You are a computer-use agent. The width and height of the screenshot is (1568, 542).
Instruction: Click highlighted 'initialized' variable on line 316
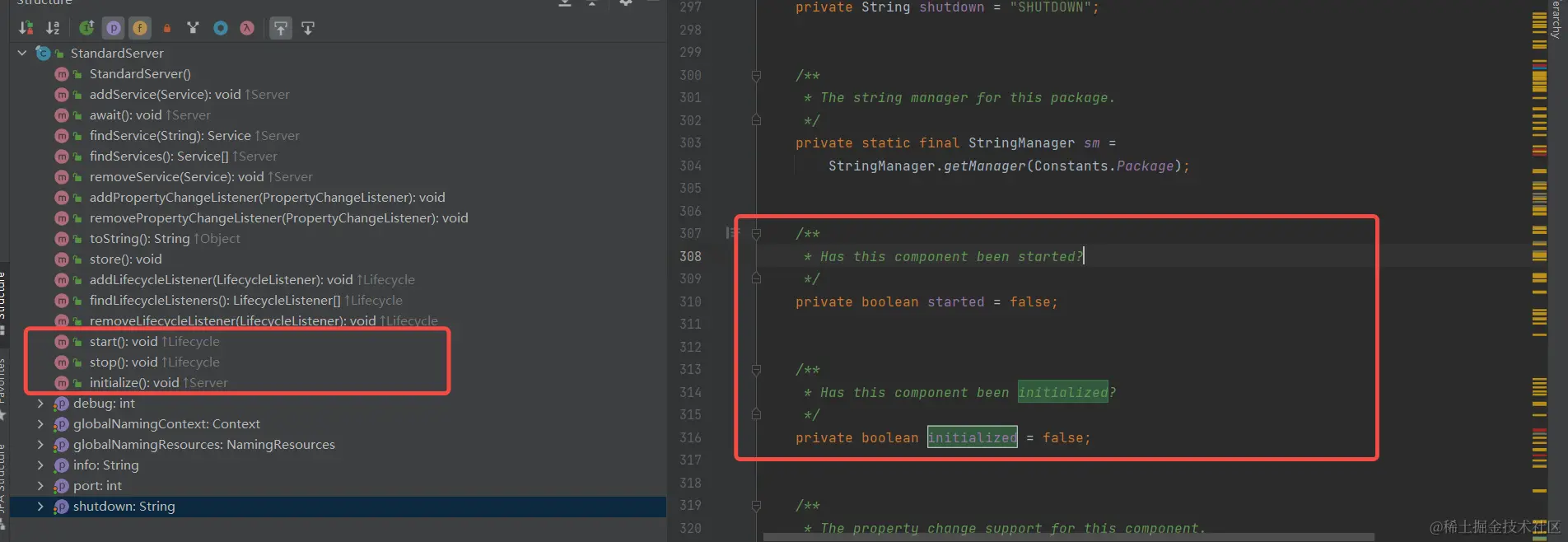[x=972, y=437]
